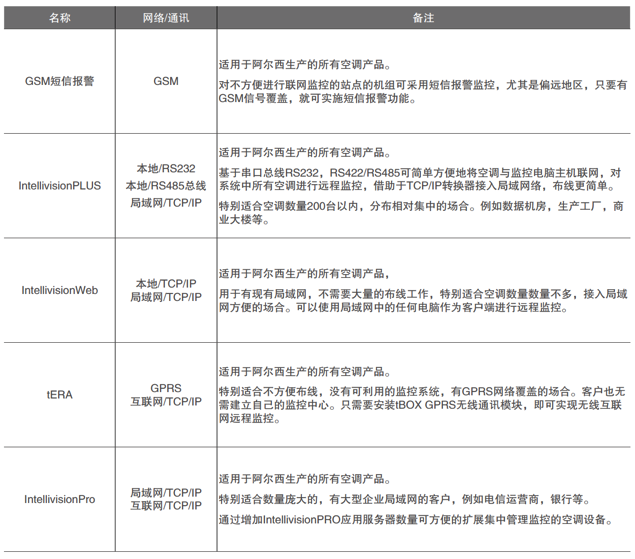This screenshot has width=635, height=559.
Task: Click the line starting 系统中所有空调进行远程监控
Action: 418,186
